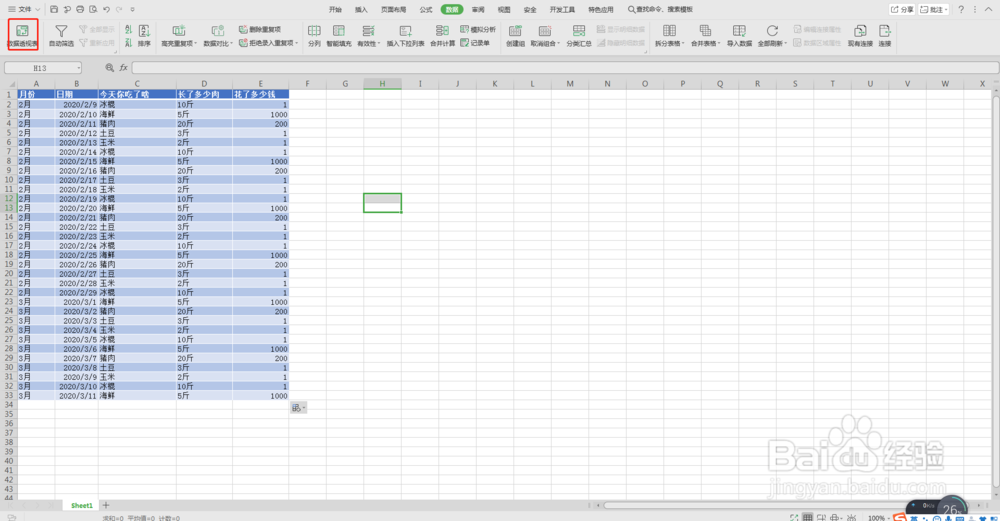
Task: Open 现有连接 existing connections
Action: (860, 35)
